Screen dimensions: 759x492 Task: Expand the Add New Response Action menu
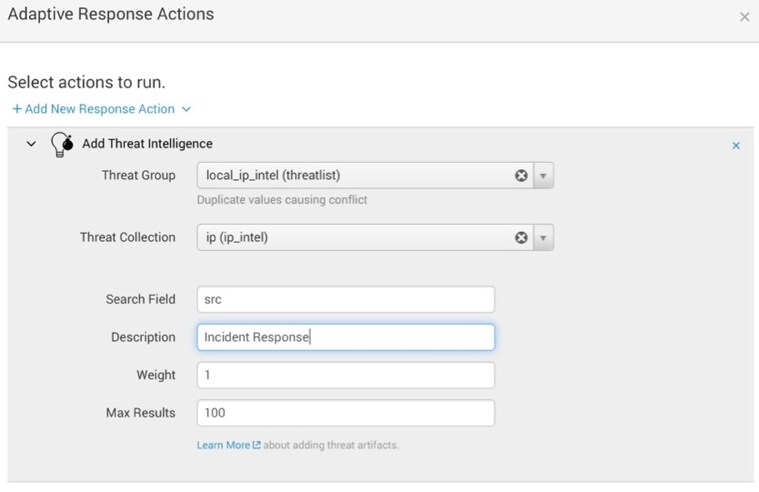186,109
